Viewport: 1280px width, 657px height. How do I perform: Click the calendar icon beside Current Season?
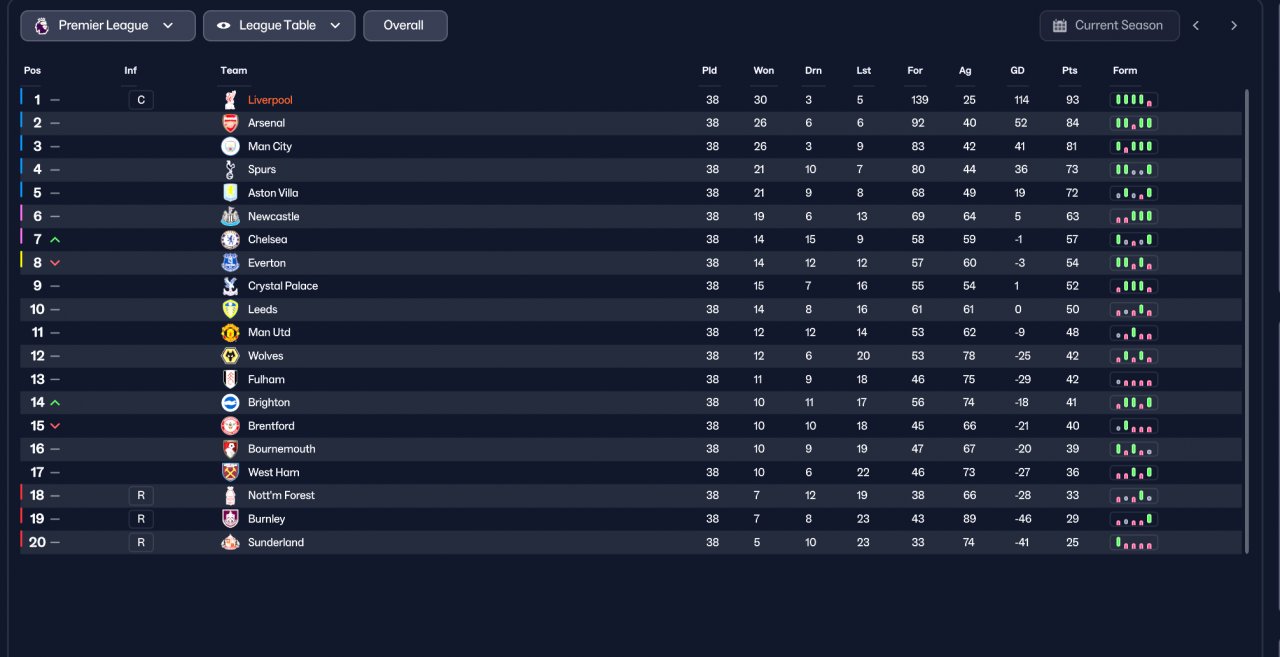click(x=1060, y=26)
